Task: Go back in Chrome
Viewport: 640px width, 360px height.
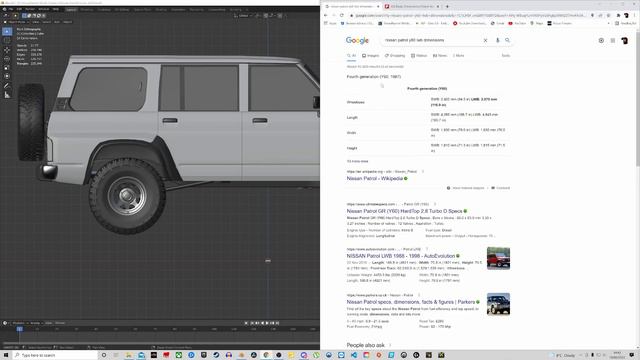Action: click(x=326, y=15)
